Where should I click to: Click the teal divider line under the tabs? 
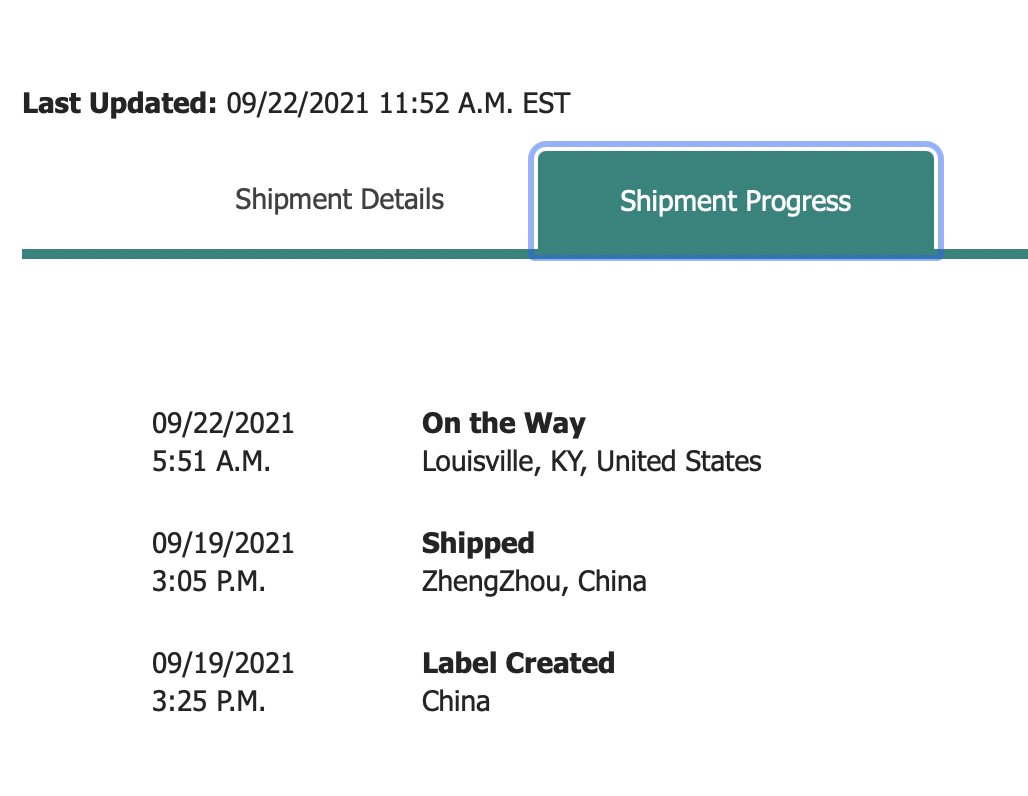coord(270,254)
